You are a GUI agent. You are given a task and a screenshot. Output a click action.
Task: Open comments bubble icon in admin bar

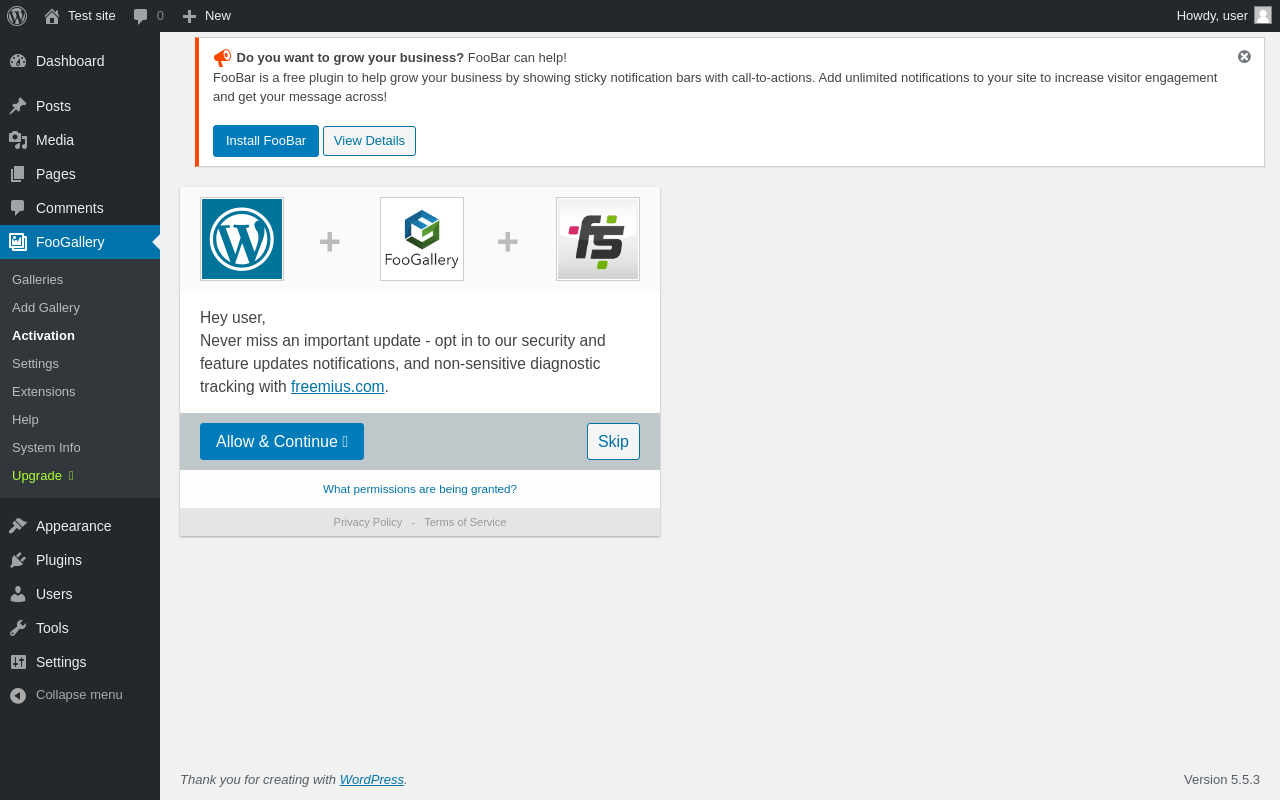140,16
